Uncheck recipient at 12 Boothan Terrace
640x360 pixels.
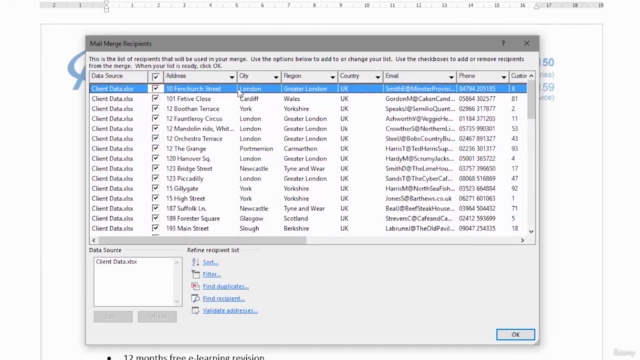pyautogui.click(x=156, y=109)
